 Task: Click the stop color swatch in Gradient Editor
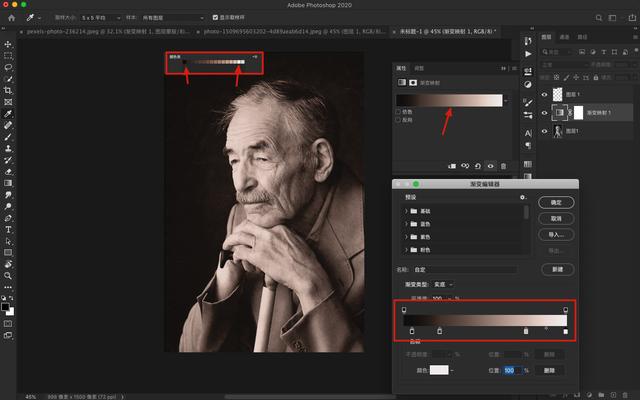(x=439, y=370)
